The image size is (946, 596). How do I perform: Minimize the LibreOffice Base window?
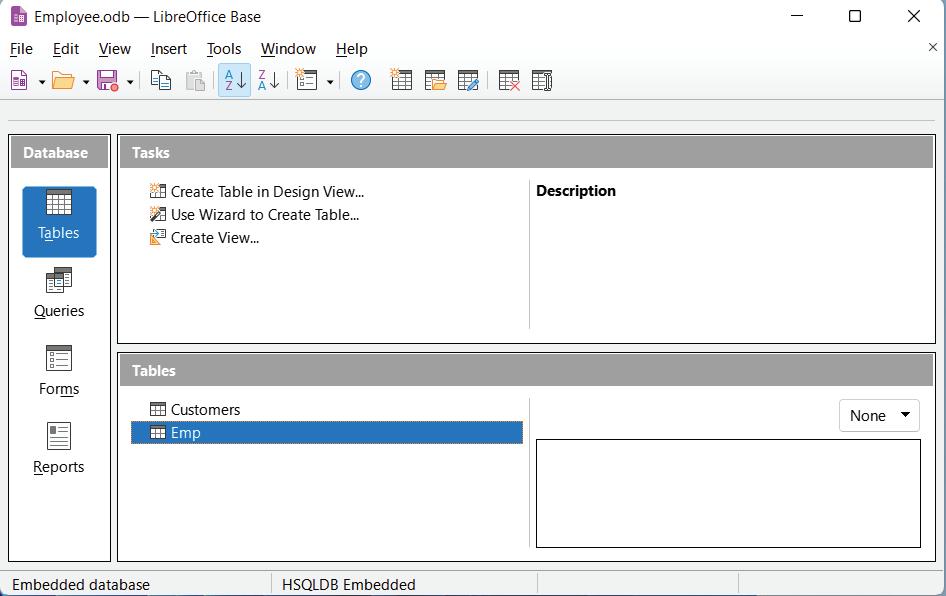coord(797,16)
